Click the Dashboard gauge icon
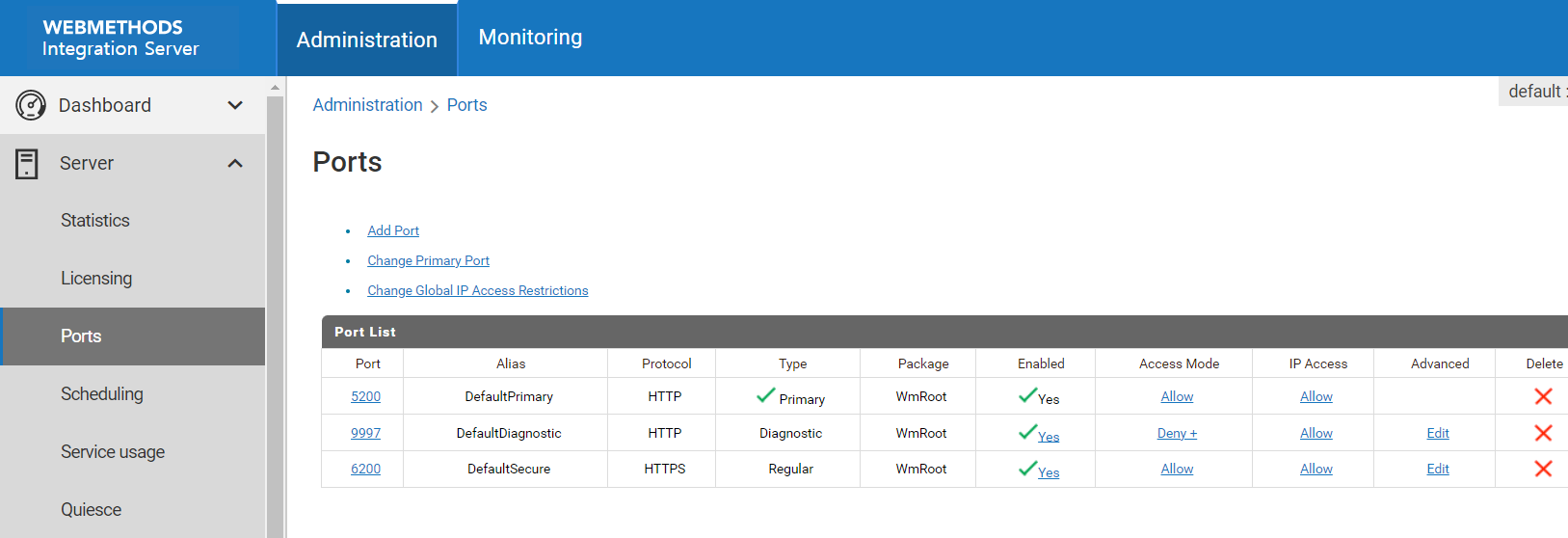The width and height of the screenshot is (1568, 538). pyautogui.click(x=31, y=105)
